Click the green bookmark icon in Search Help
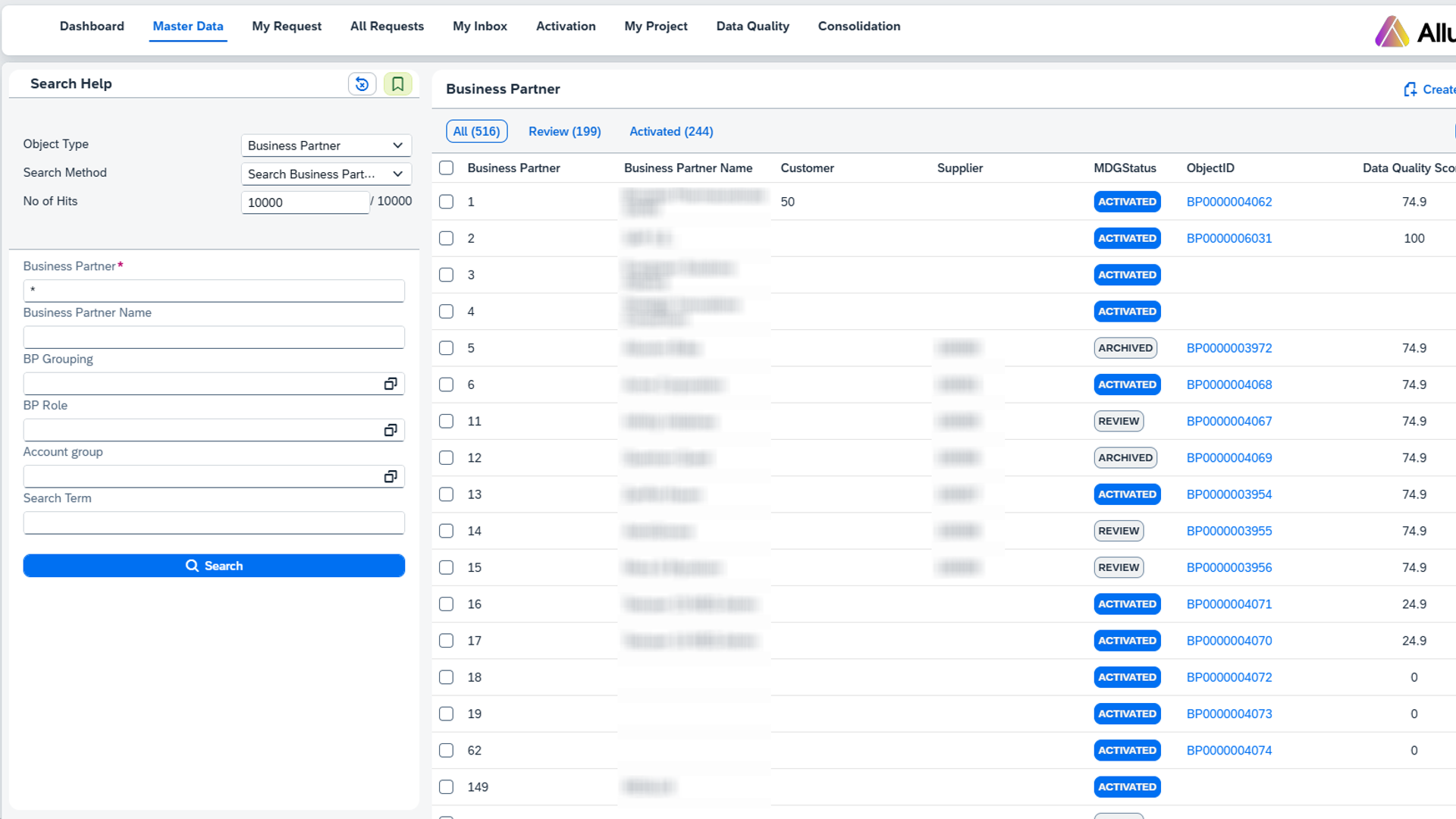1456x819 pixels. pyautogui.click(x=397, y=84)
